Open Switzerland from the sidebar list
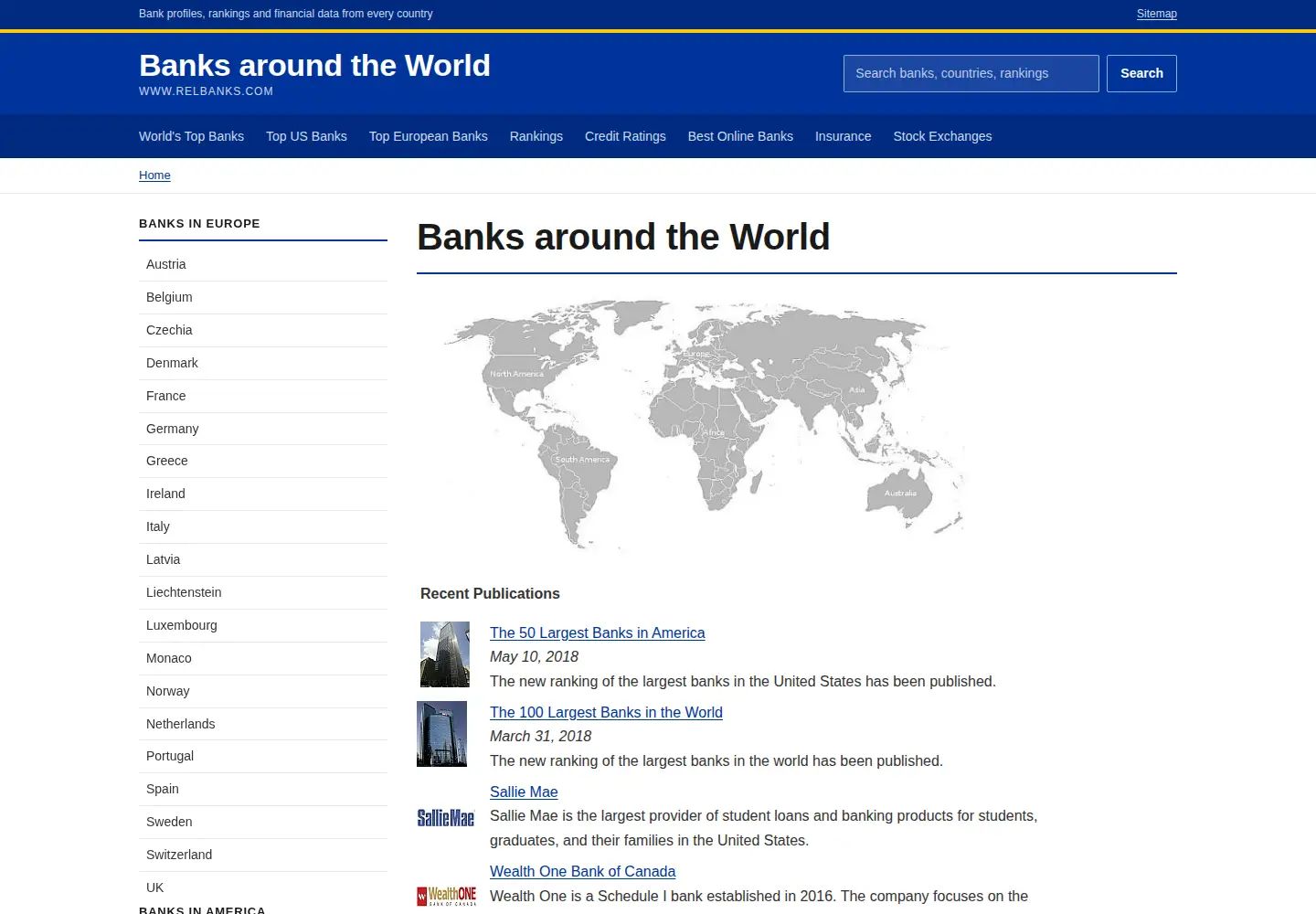 (x=263, y=855)
